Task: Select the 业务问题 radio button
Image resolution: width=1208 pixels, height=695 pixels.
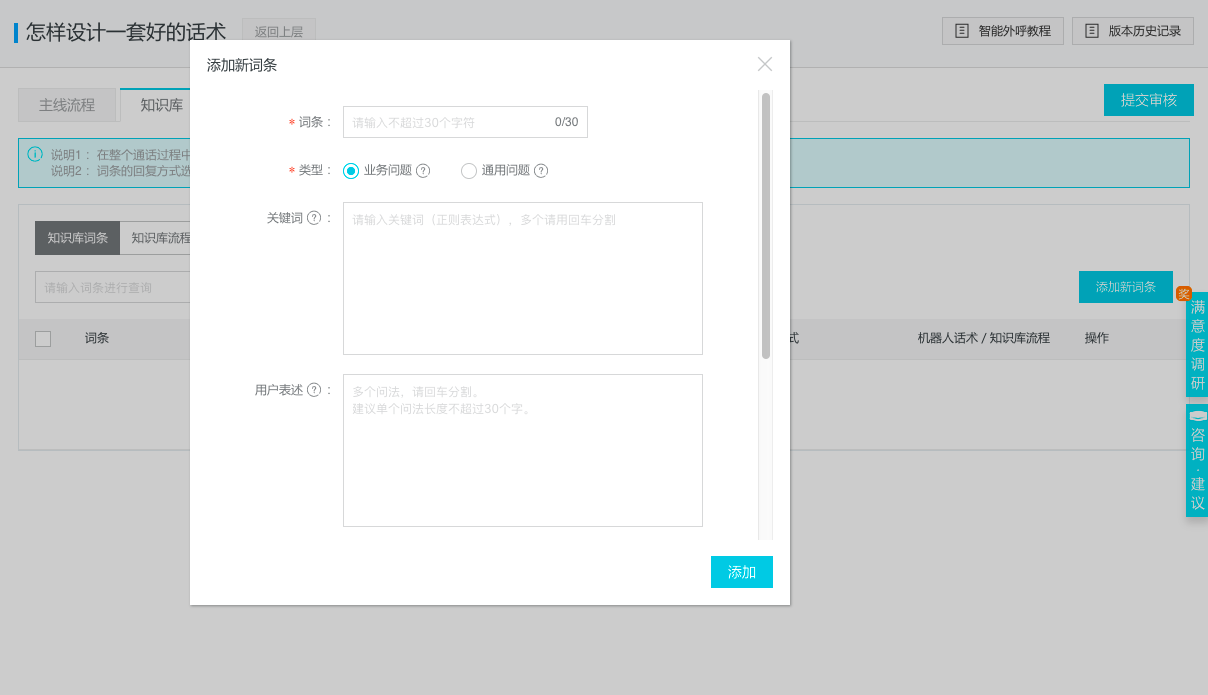Action: click(x=351, y=171)
